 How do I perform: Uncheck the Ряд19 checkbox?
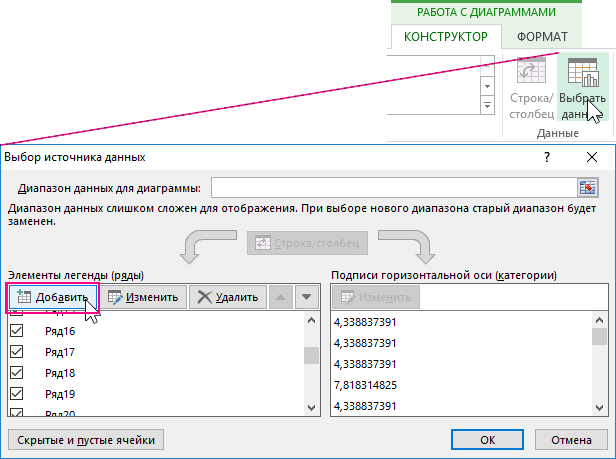(x=17, y=394)
